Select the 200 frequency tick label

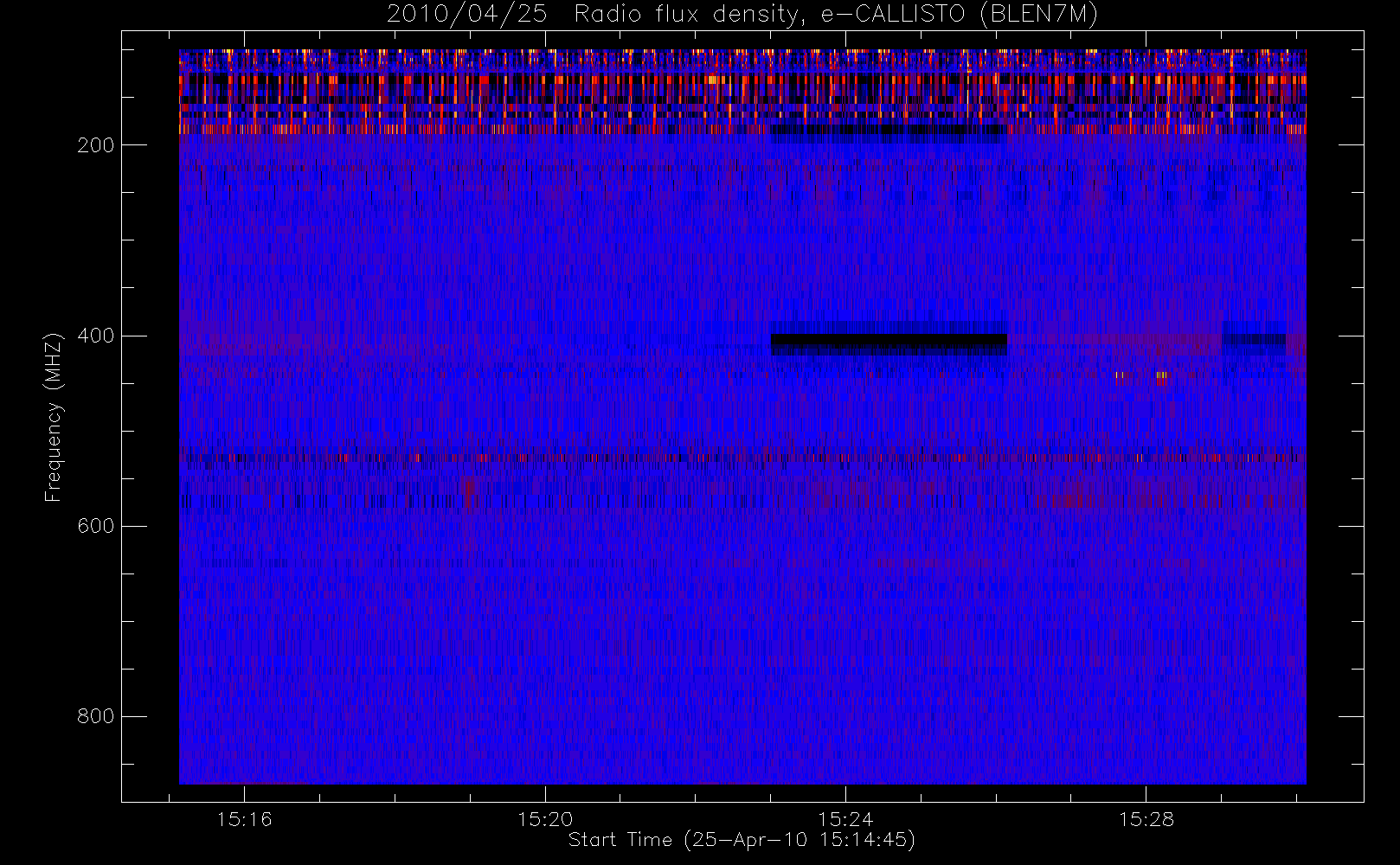point(95,145)
